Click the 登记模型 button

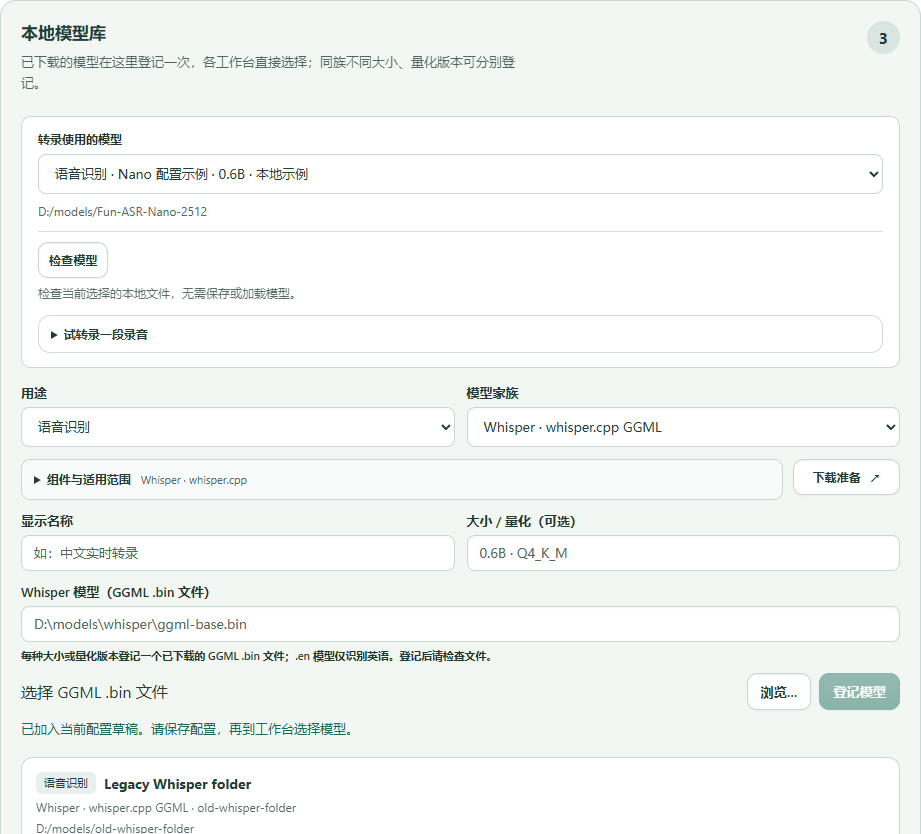(859, 692)
